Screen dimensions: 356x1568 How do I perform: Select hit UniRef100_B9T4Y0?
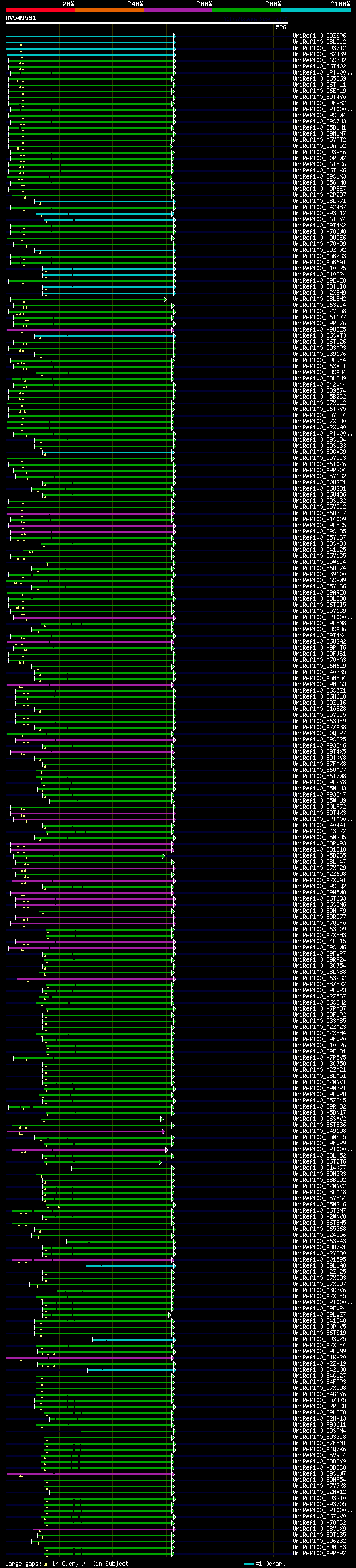click(x=319, y=97)
